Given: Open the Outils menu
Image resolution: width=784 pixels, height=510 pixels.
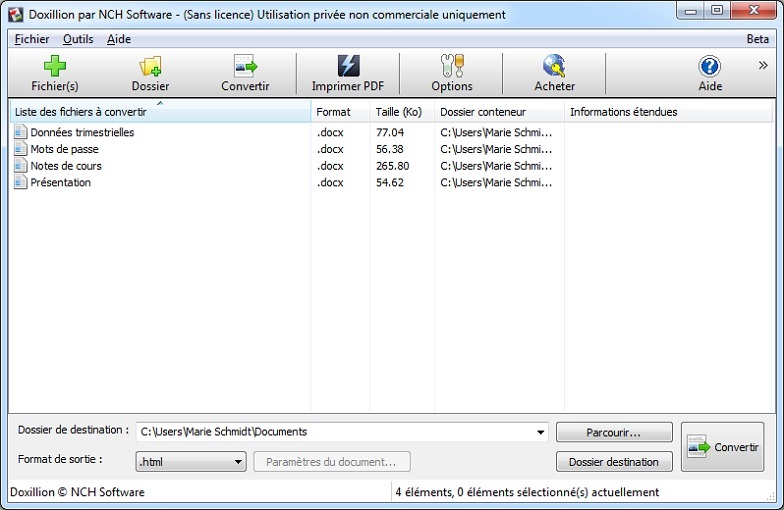Looking at the screenshot, I should coord(78,39).
